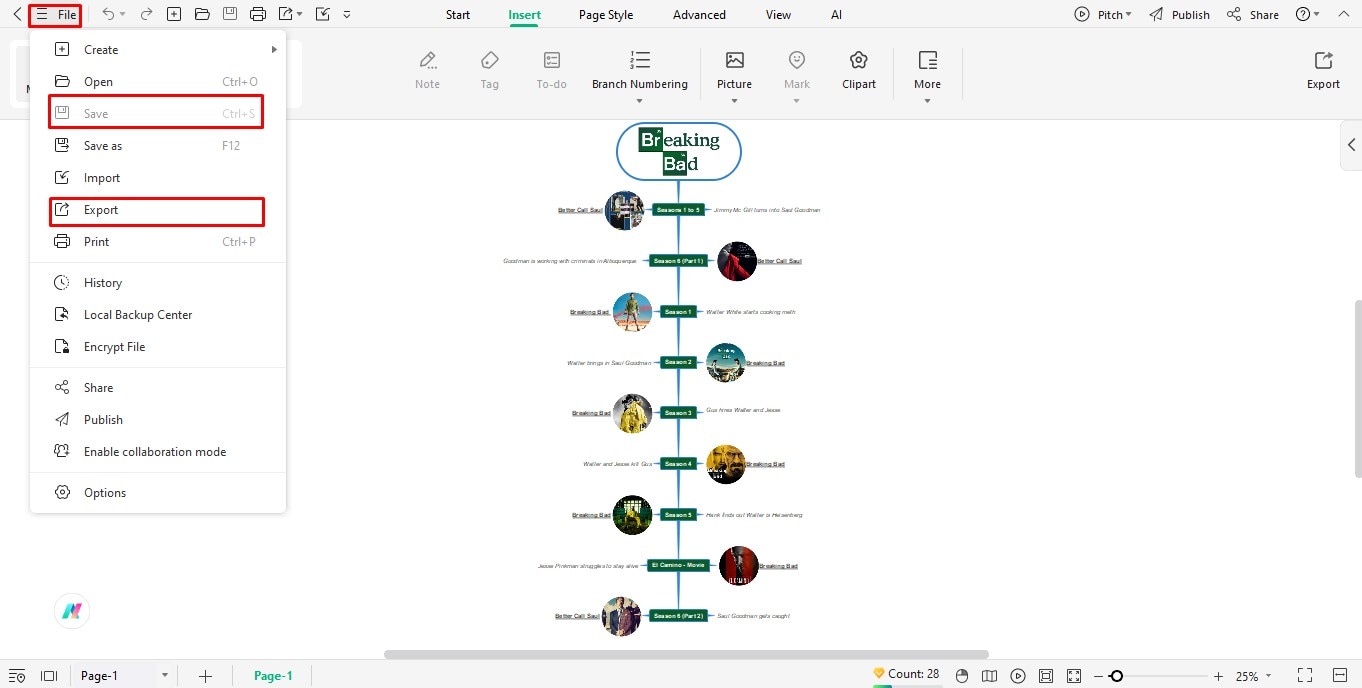Click the export icon in quick access toolbar

(287, 14)
